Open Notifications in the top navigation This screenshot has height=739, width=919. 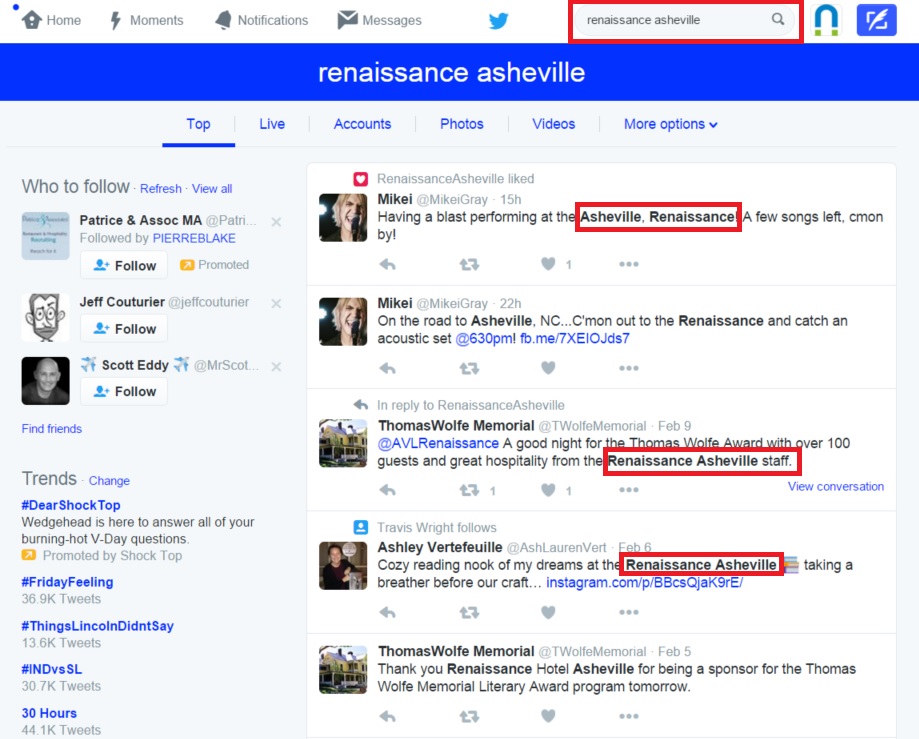(261, 20)
